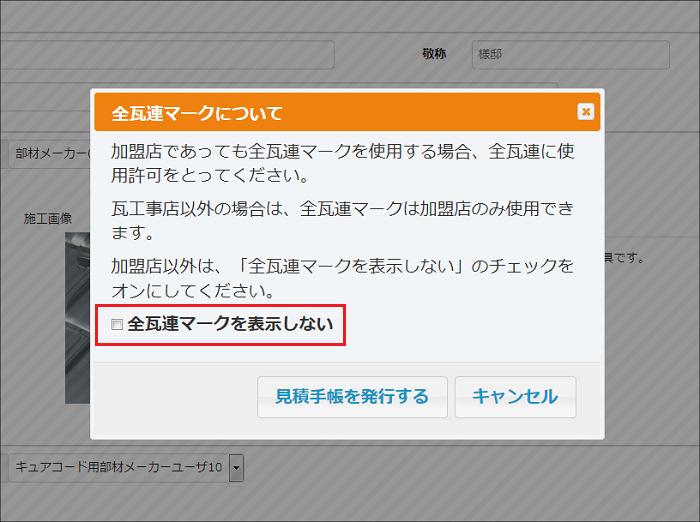Click the 全瓦連マークを表示しない label text
Screen dimensions: 700x522
[230, 325]
